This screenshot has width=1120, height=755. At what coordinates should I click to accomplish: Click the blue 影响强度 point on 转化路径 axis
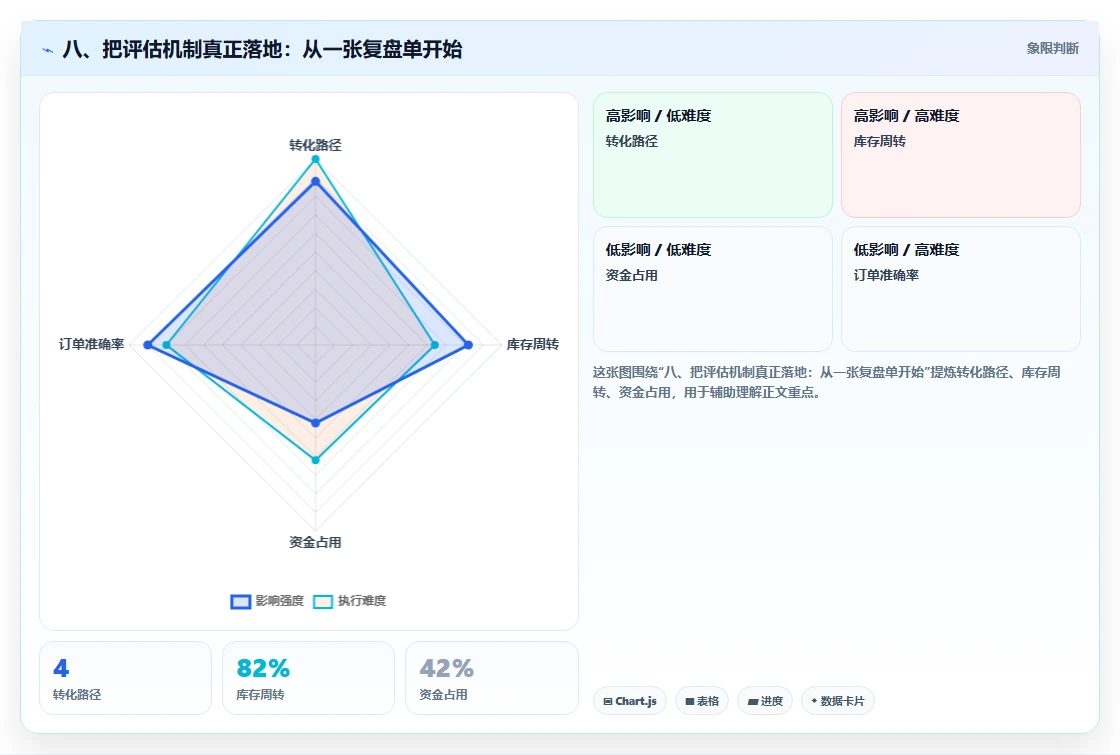point(315,181)
